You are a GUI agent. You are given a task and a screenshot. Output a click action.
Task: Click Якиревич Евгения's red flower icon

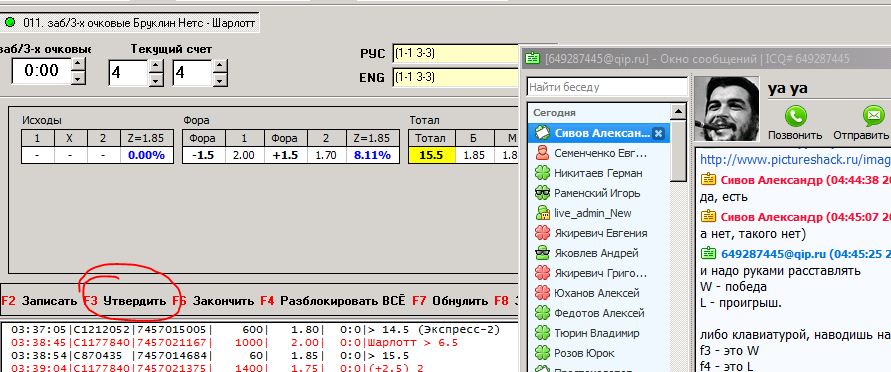[x=543, y=233]
